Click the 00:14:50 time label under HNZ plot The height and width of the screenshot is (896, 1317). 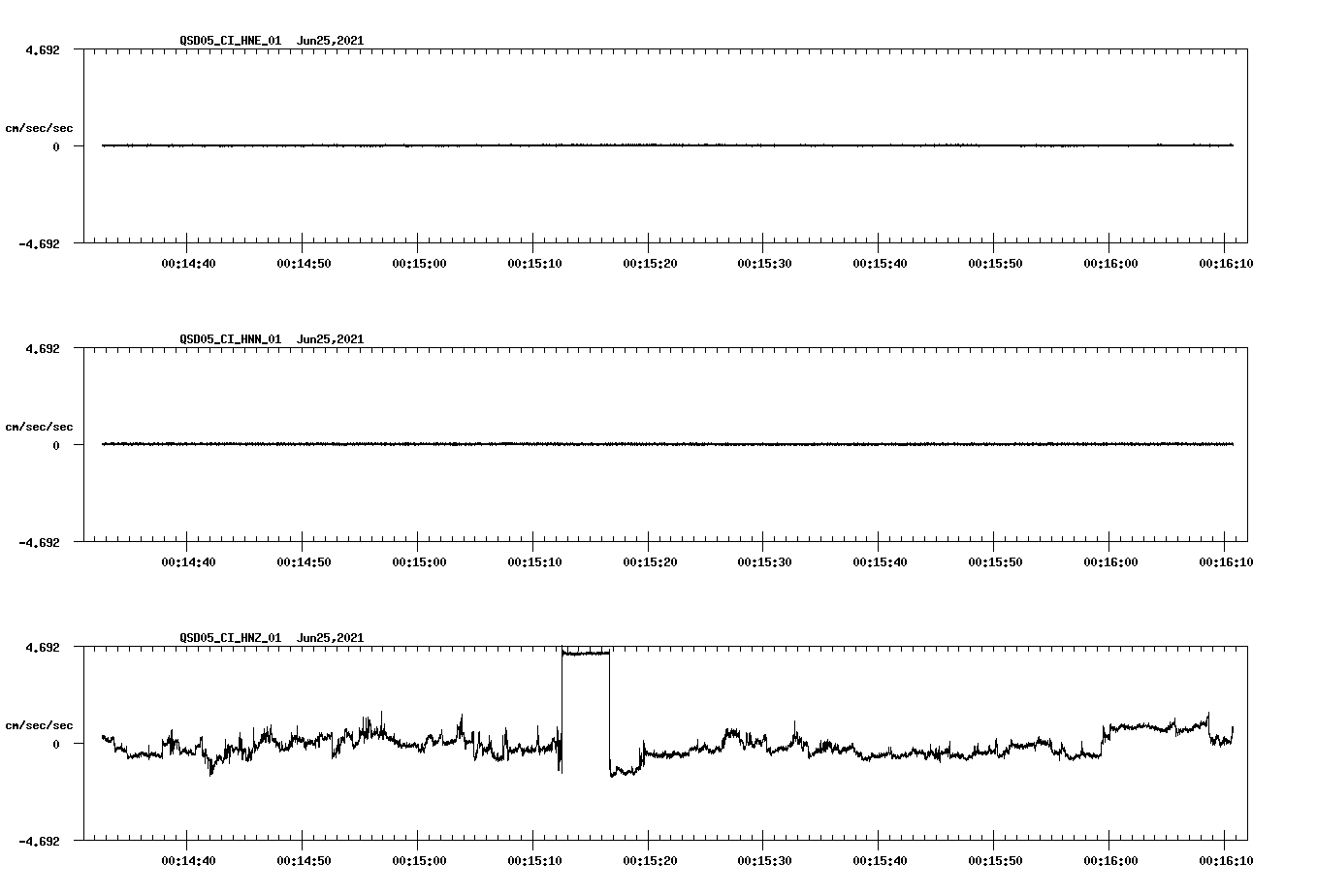304,860
